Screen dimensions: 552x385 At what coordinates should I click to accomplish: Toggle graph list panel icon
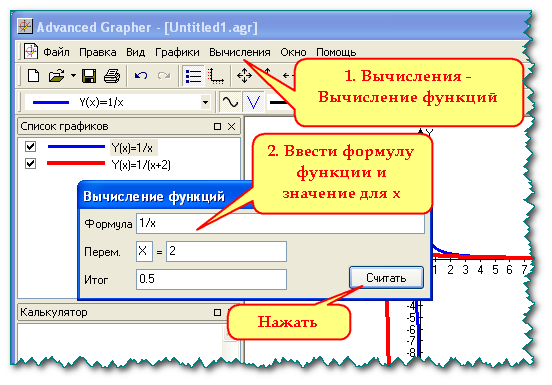(193, 76)
